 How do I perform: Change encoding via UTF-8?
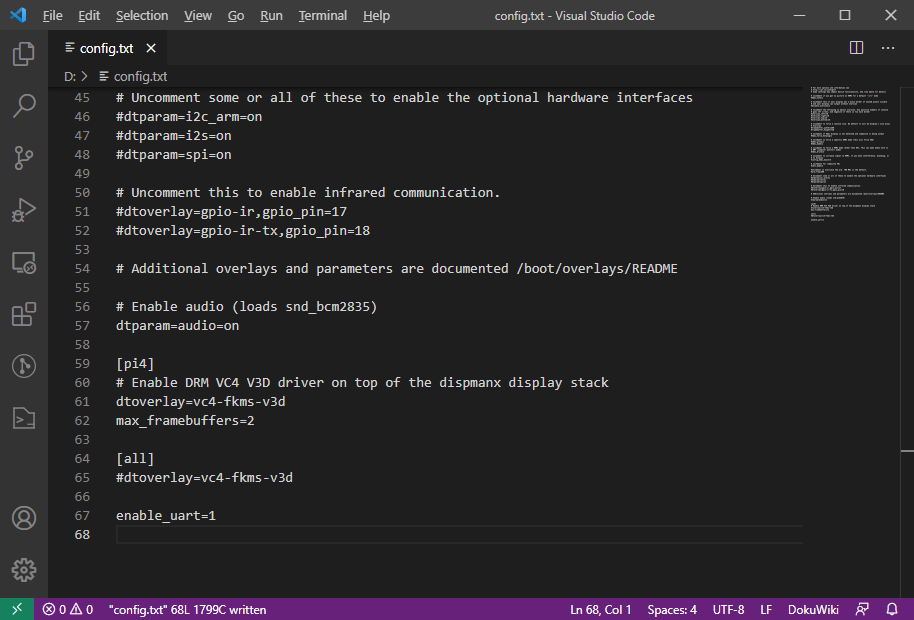728,610
